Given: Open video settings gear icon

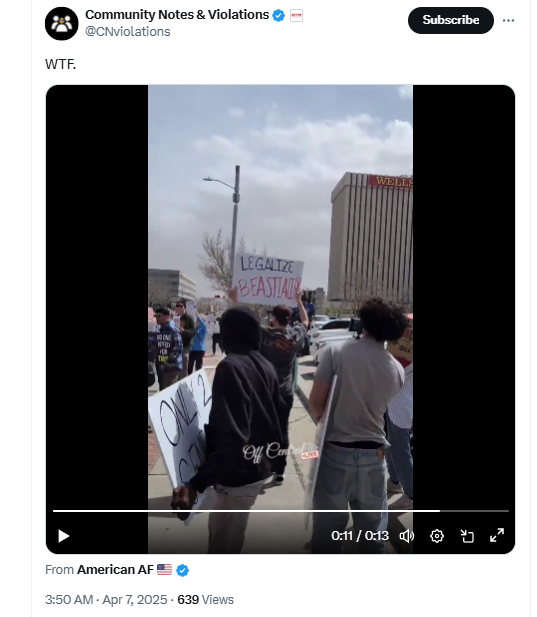Looking at the screenshot, I should click(x=437, y=536).
